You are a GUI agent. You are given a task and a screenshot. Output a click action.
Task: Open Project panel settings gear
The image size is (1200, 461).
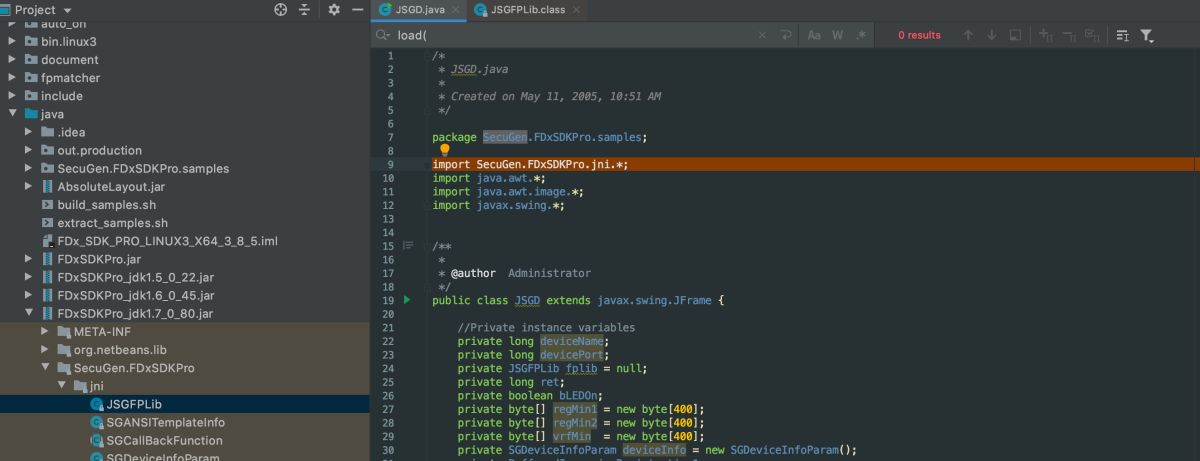[x=334, y=9]
